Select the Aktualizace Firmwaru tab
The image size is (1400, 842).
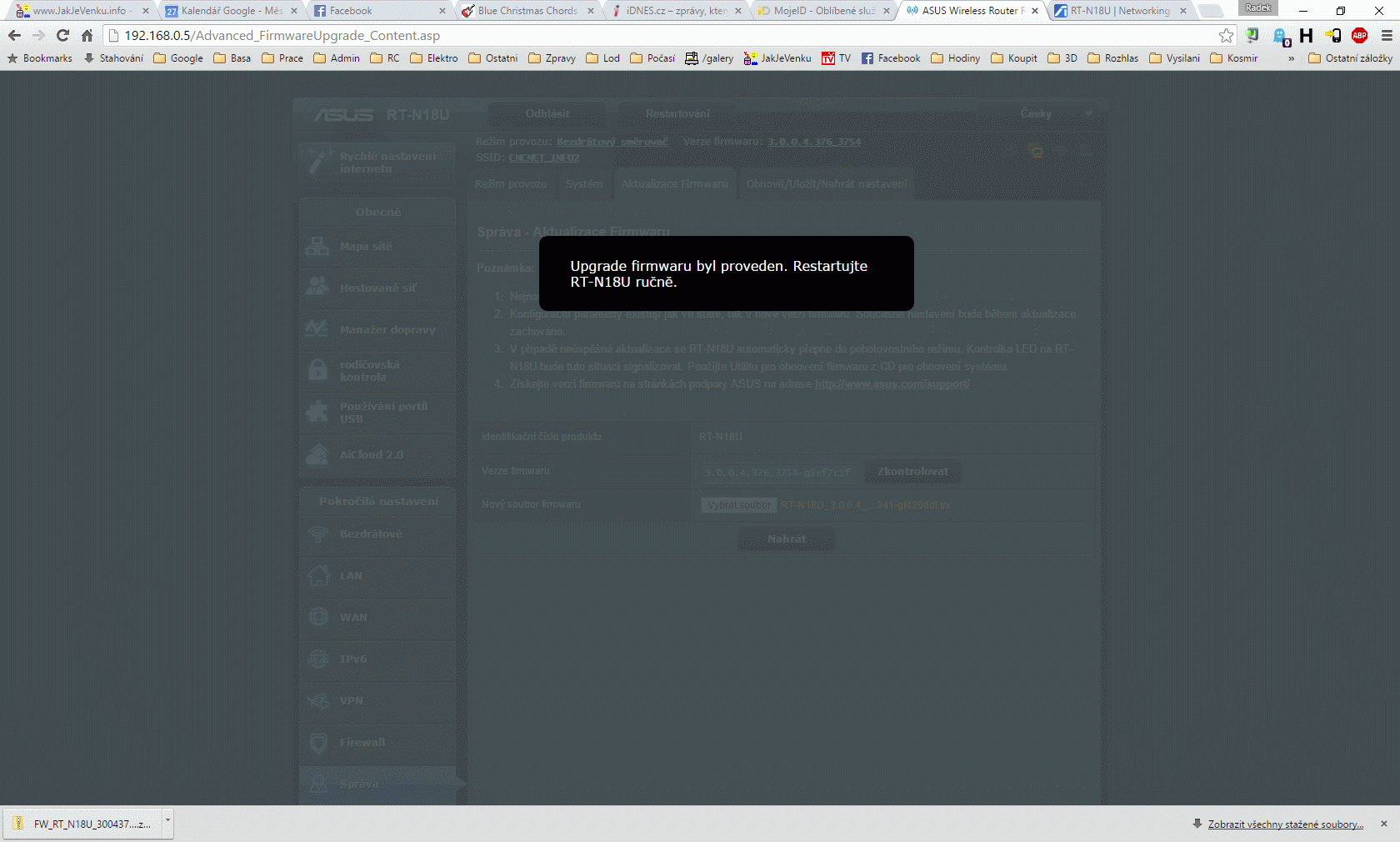click(674, 183)
